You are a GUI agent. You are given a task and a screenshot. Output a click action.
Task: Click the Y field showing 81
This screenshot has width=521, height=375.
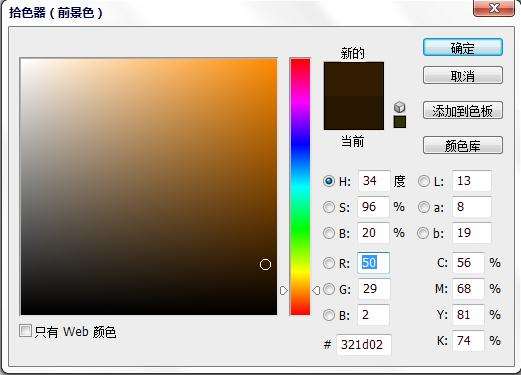coord(468,315)
